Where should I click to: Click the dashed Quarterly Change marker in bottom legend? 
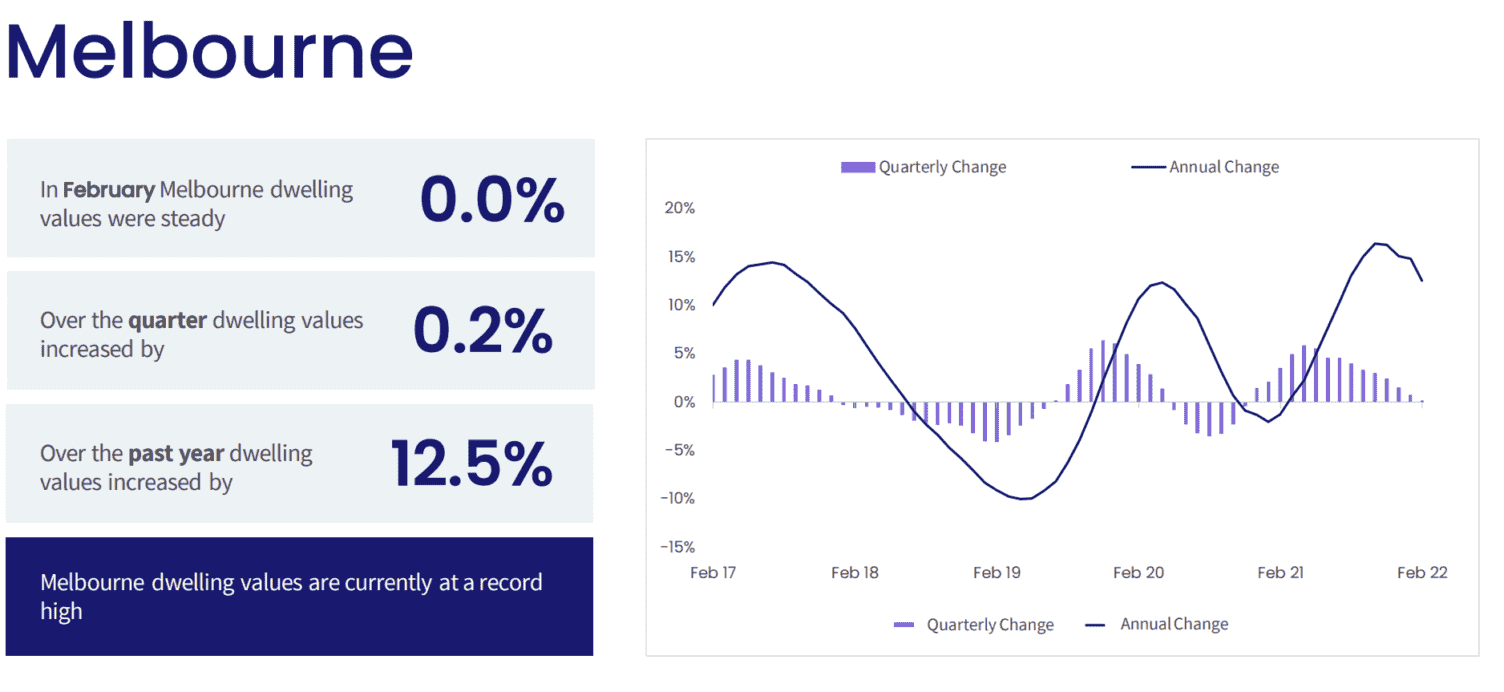click(904, 625)
